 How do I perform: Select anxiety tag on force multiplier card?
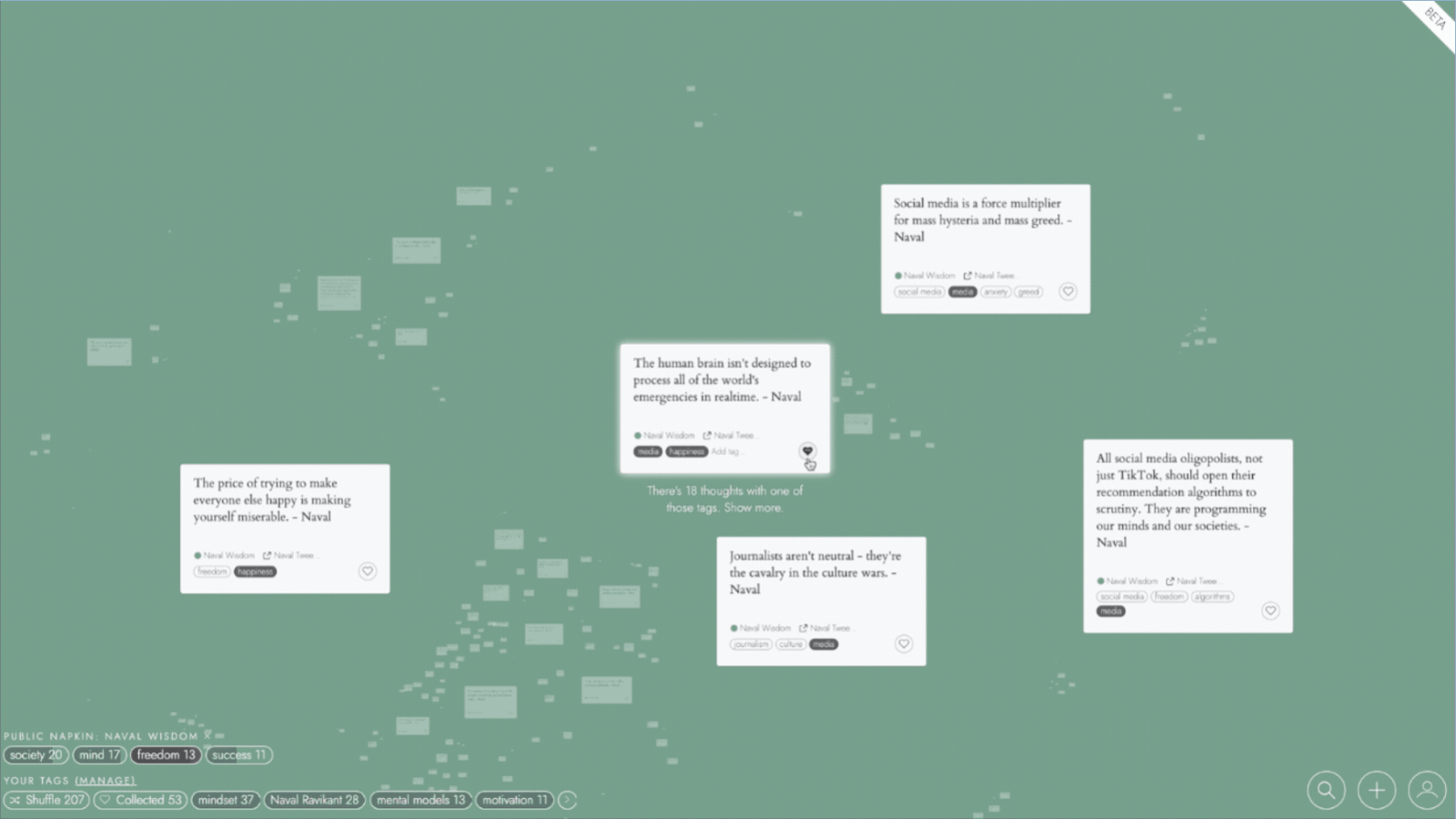coord(996,292)
